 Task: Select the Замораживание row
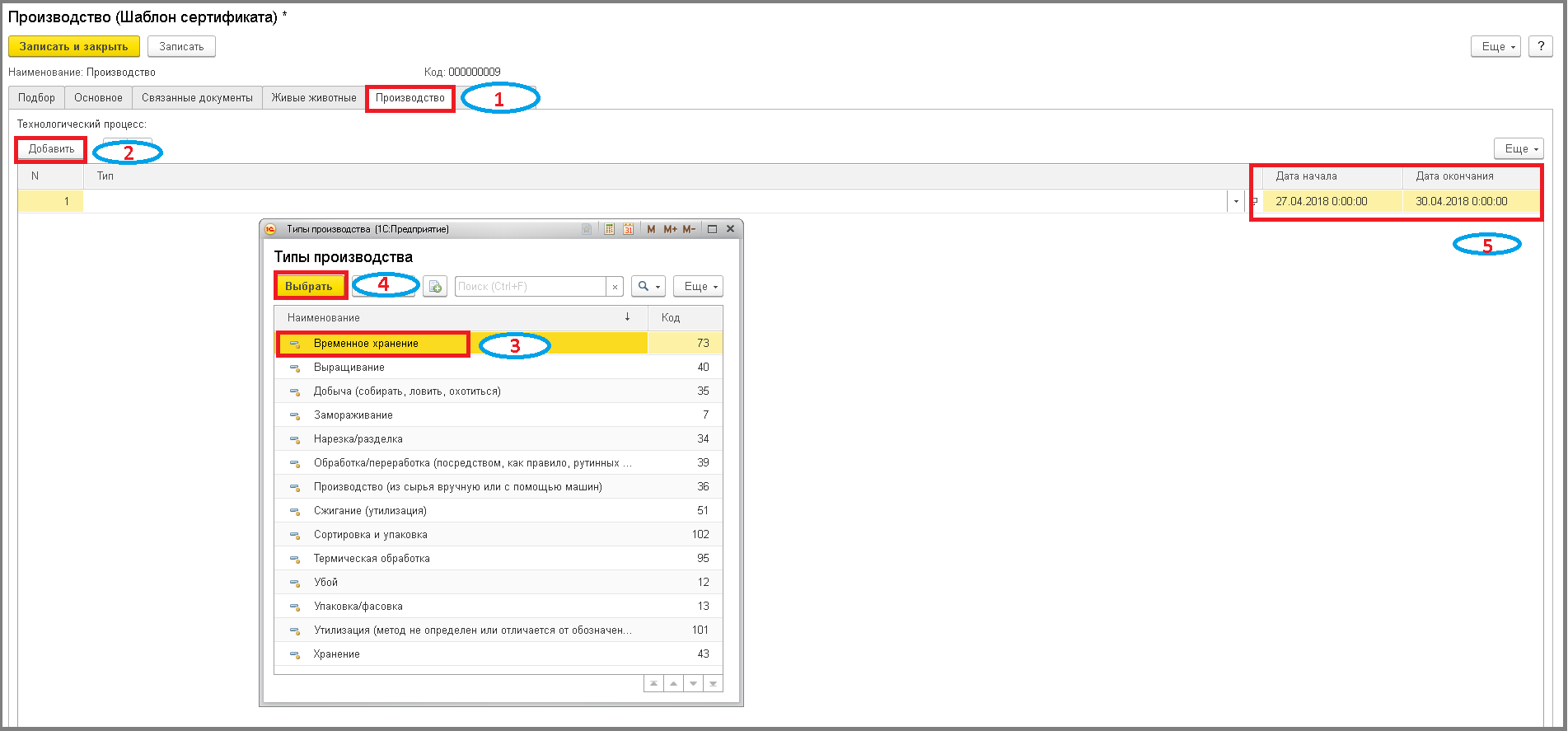pyautogui.click(x=498, y=415)
